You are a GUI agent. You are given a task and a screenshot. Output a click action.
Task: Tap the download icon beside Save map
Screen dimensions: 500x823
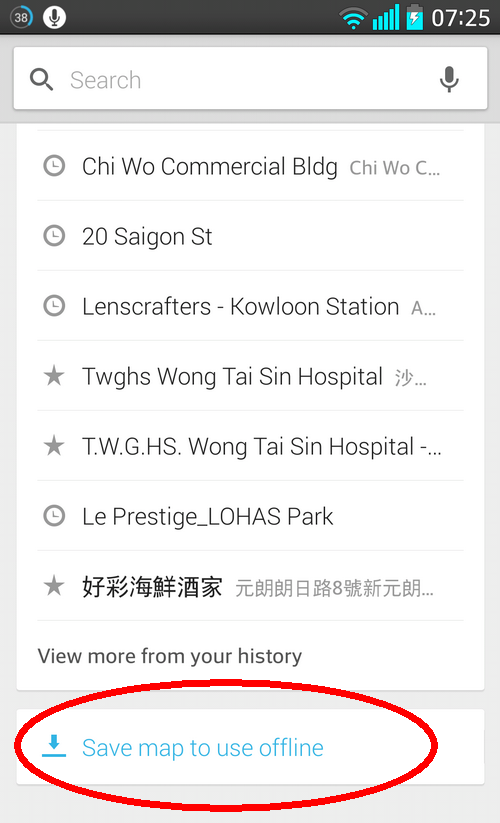54,746
